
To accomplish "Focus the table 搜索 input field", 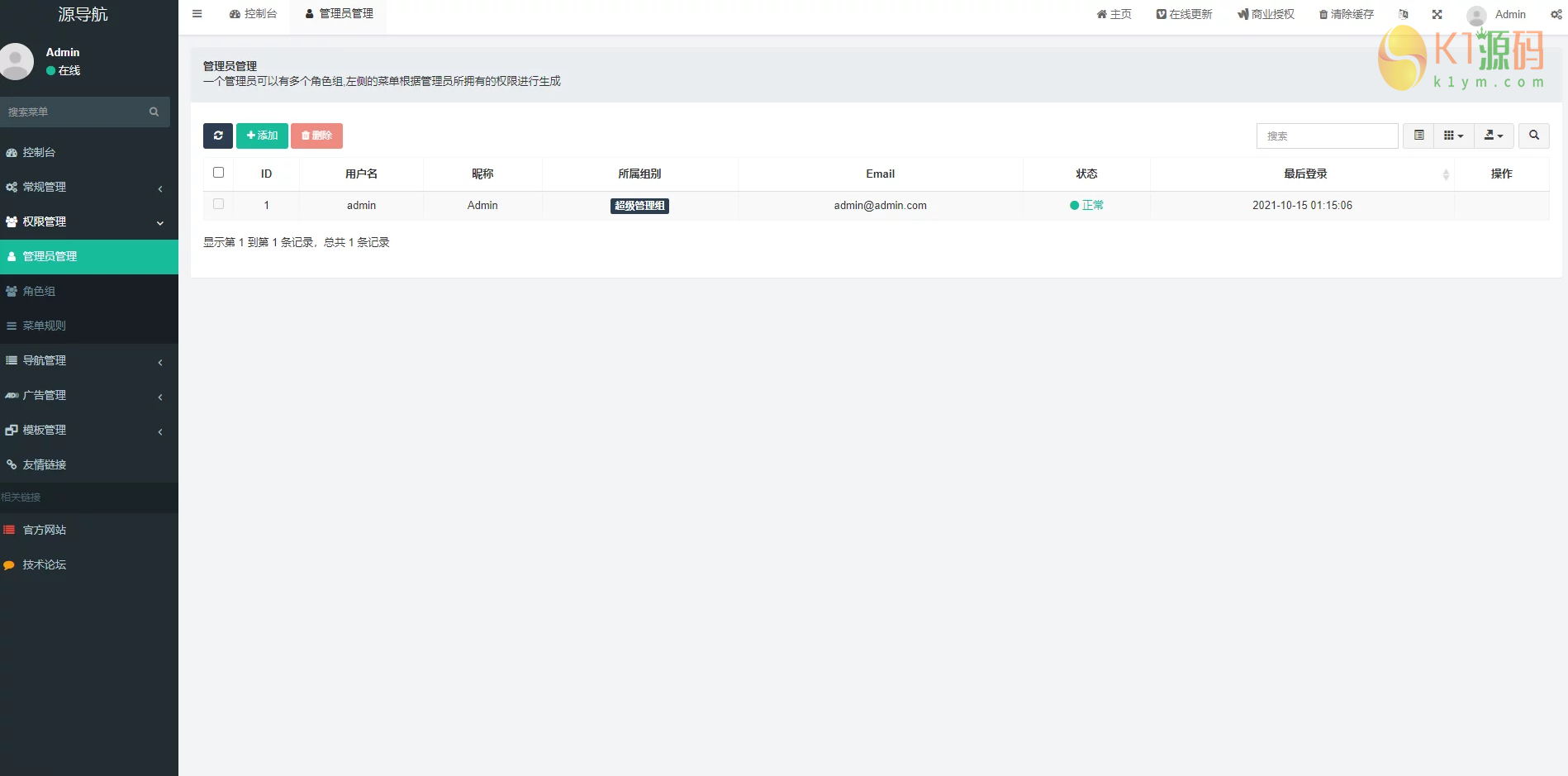I will coord(1327,136).
